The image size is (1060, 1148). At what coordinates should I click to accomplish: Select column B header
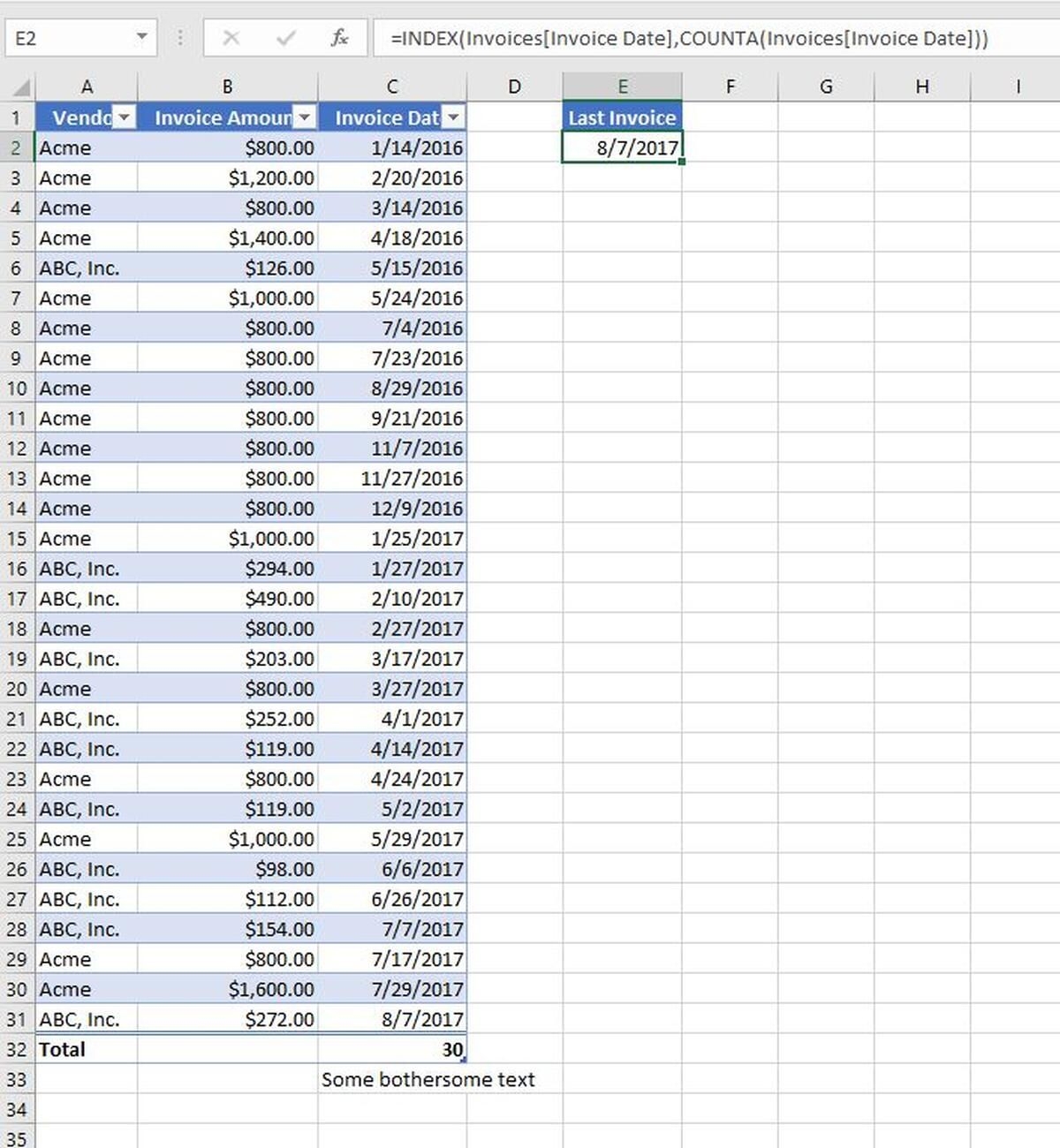(x=227, y=87)
